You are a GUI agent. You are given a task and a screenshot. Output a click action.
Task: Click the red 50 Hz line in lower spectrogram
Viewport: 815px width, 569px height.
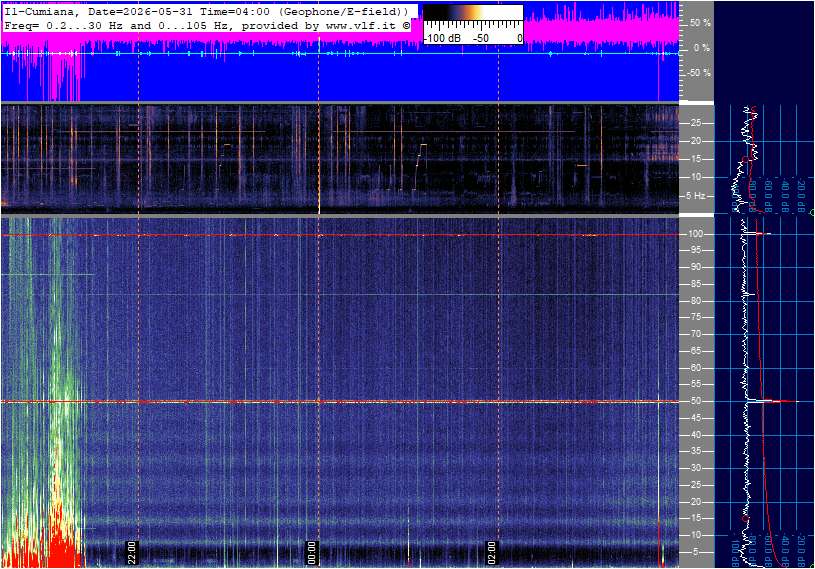(340, 401)
